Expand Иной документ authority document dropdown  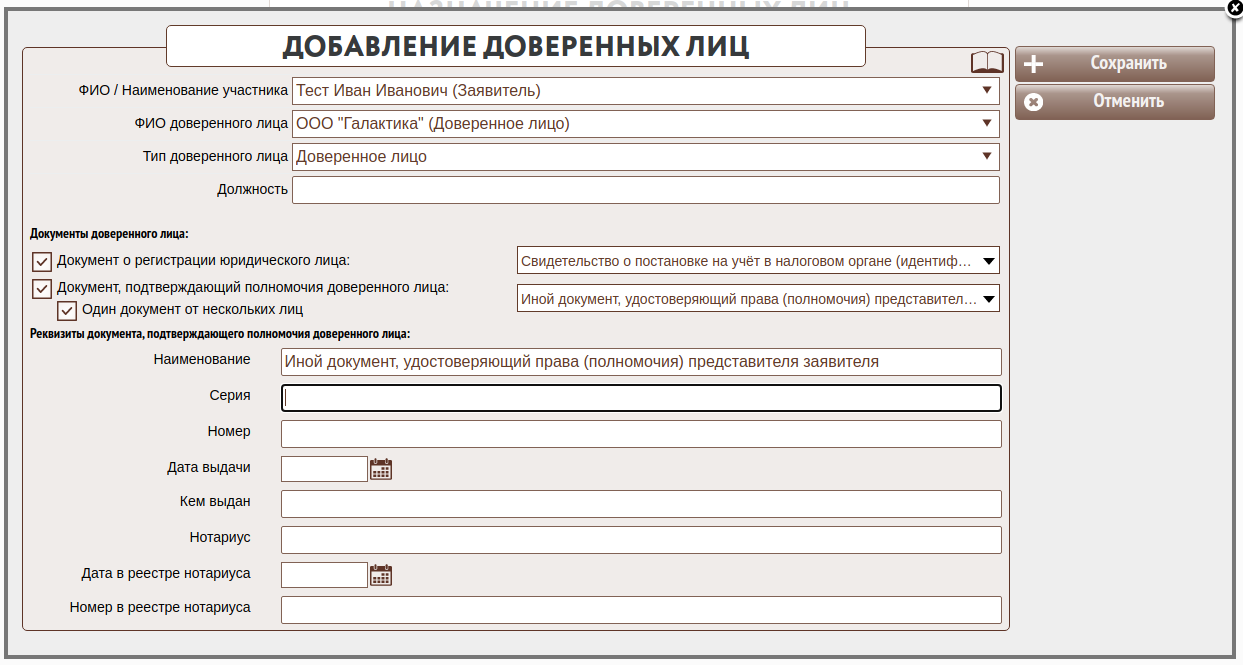(757, 298)
